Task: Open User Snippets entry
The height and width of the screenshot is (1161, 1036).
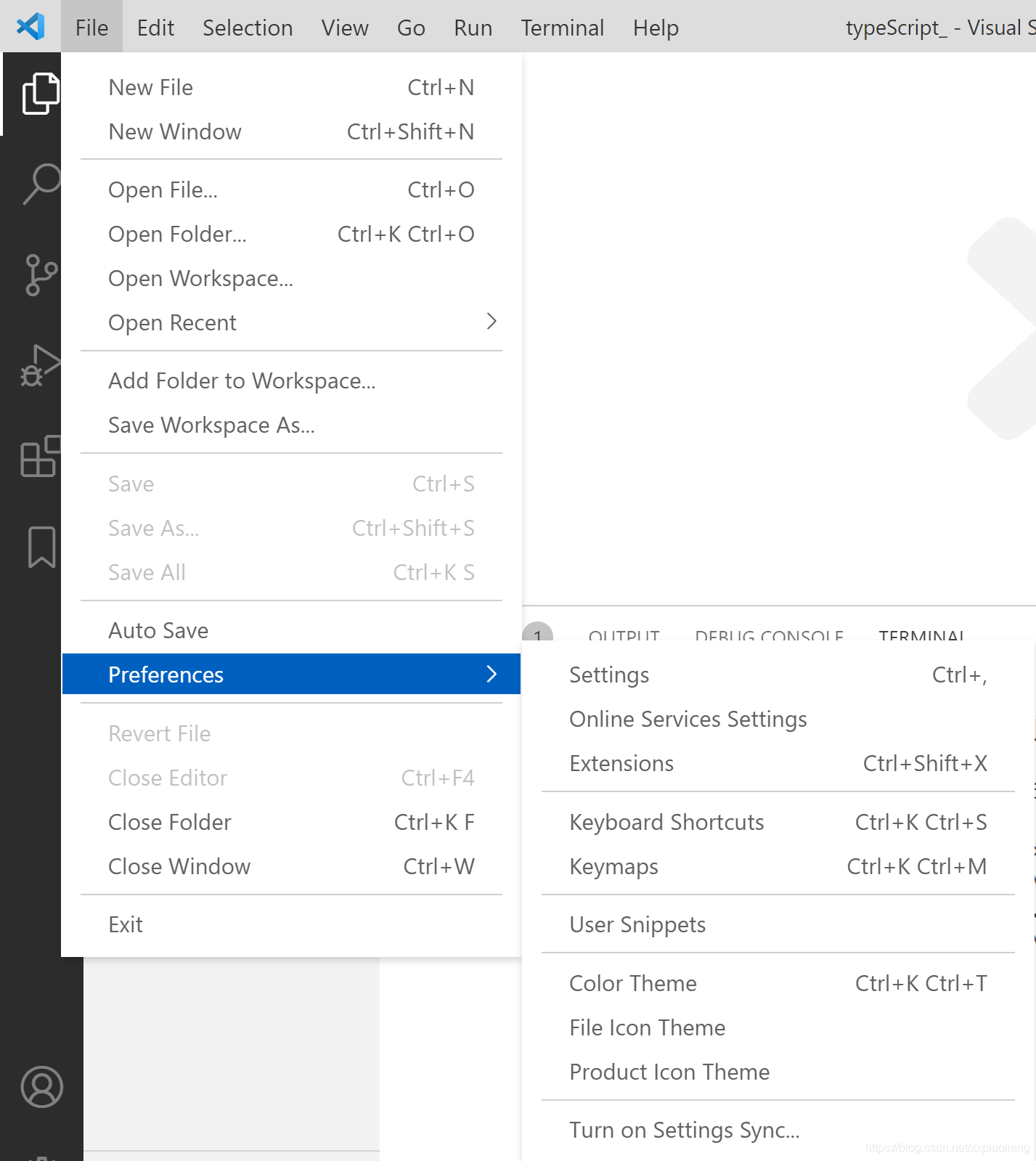Action: [778, 924]
